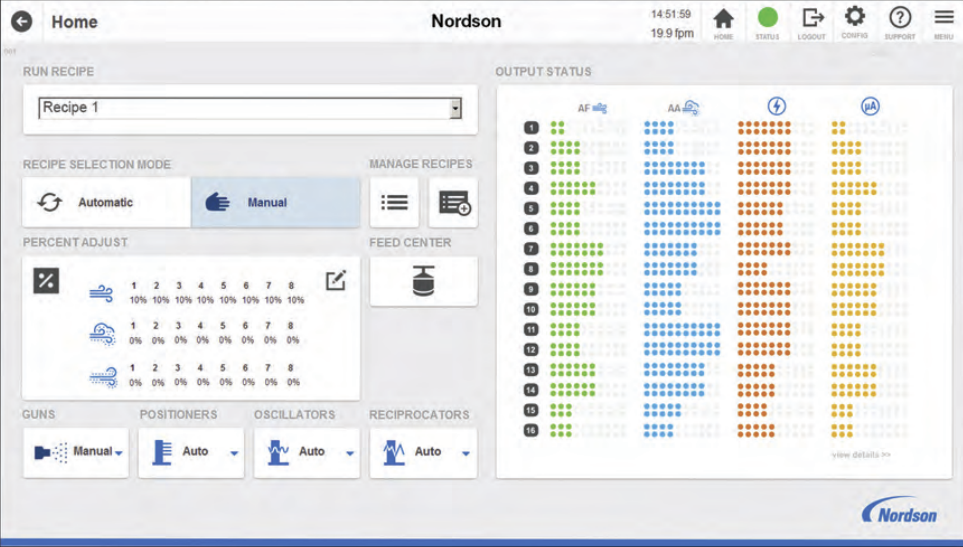The image size is (963, 547).
Task: Select gun number 8 in Output Status
Action: pyautogui.click(x=531, y=269)
